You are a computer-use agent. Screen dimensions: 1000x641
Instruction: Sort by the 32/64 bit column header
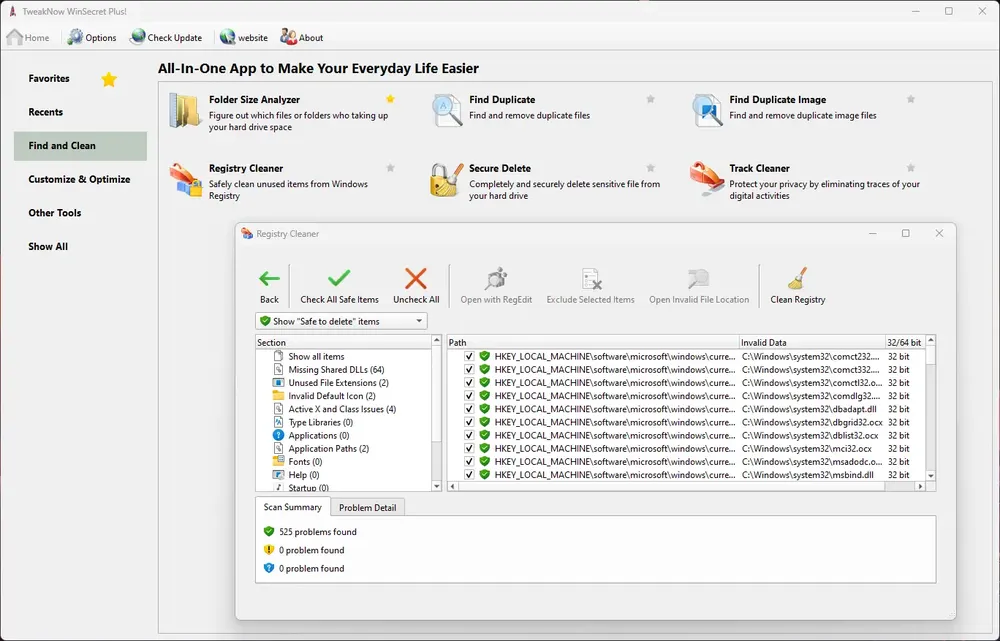pos(905,343)
